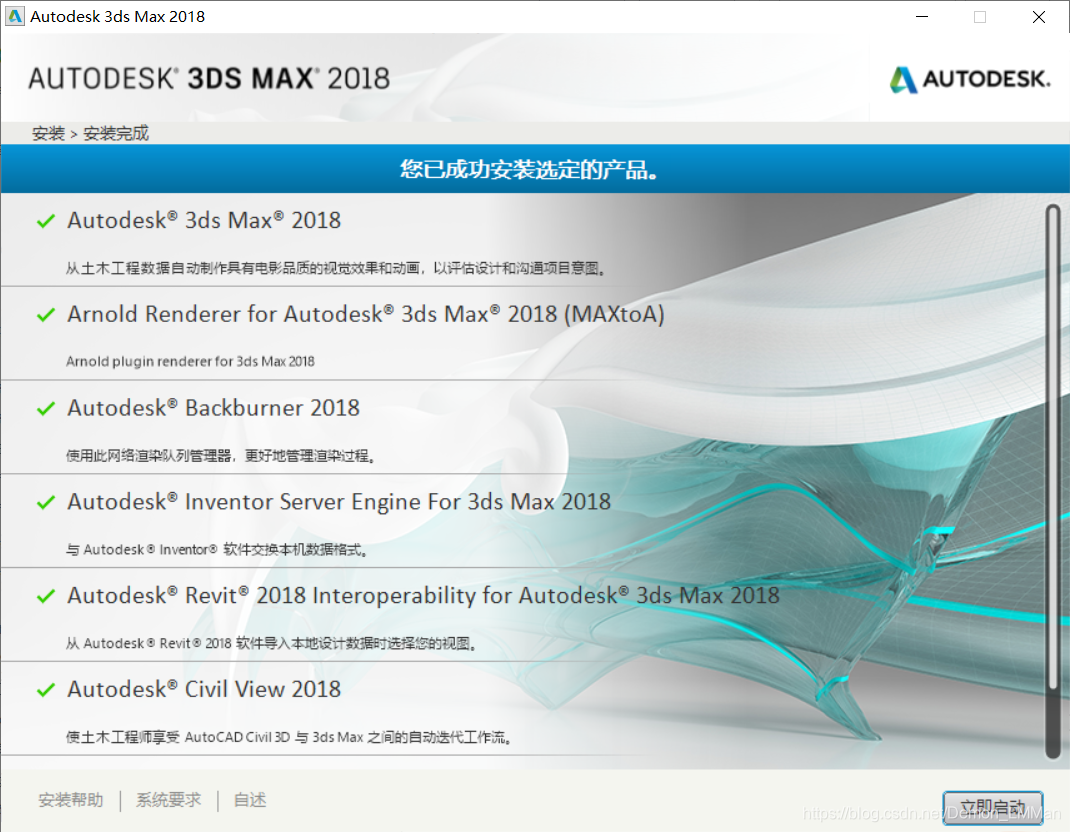The width and height of the screenshot is (1070, 832).
Task: Open the 系统要求 link
Action: click(x=169, y=800)
